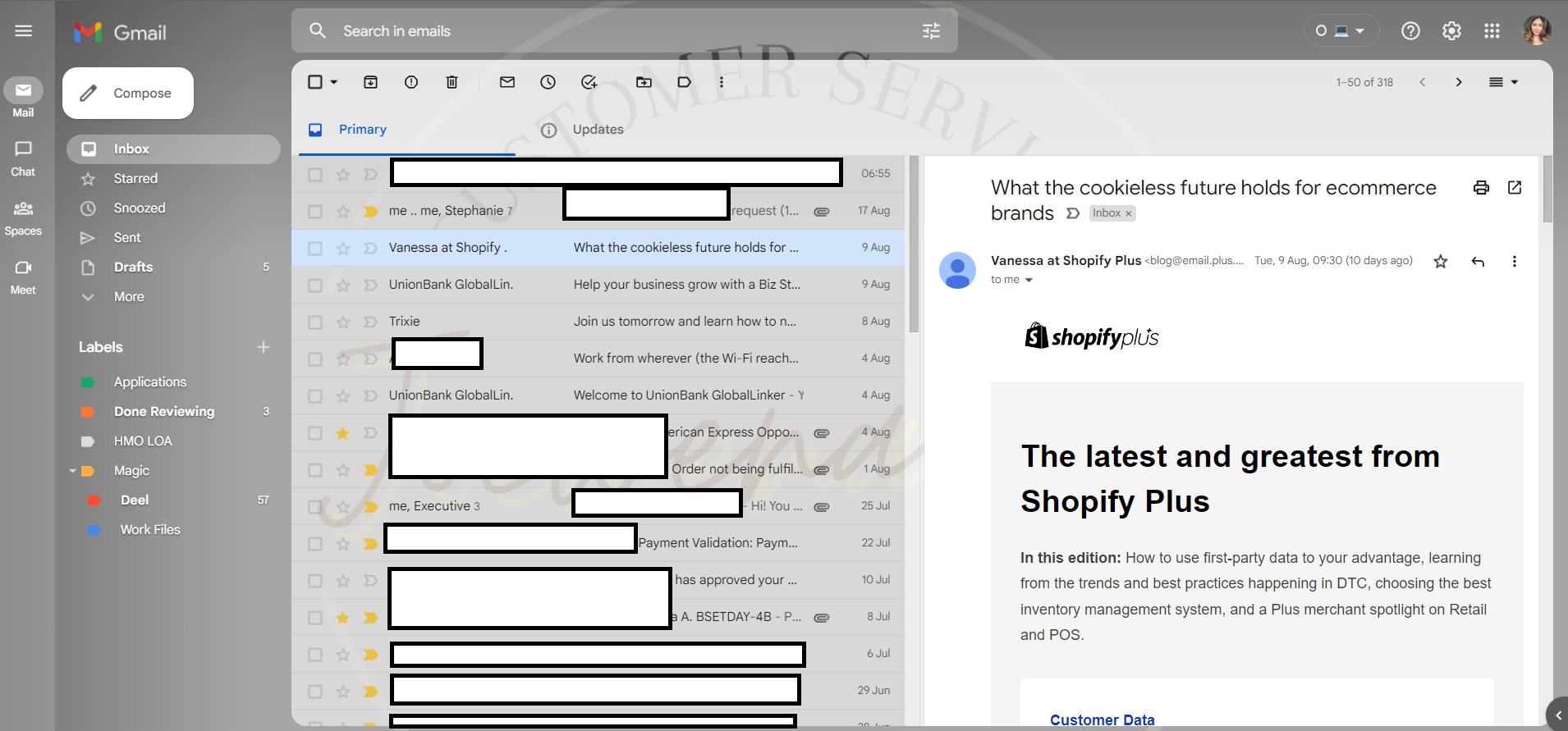Remove the Inbox label chip from the email
This screenshot has height=731, width=1568.
[1129, 213]
